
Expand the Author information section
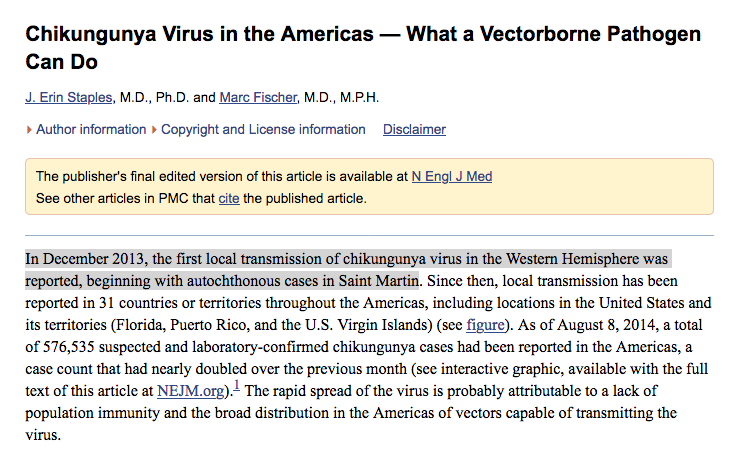click(91, 130)
